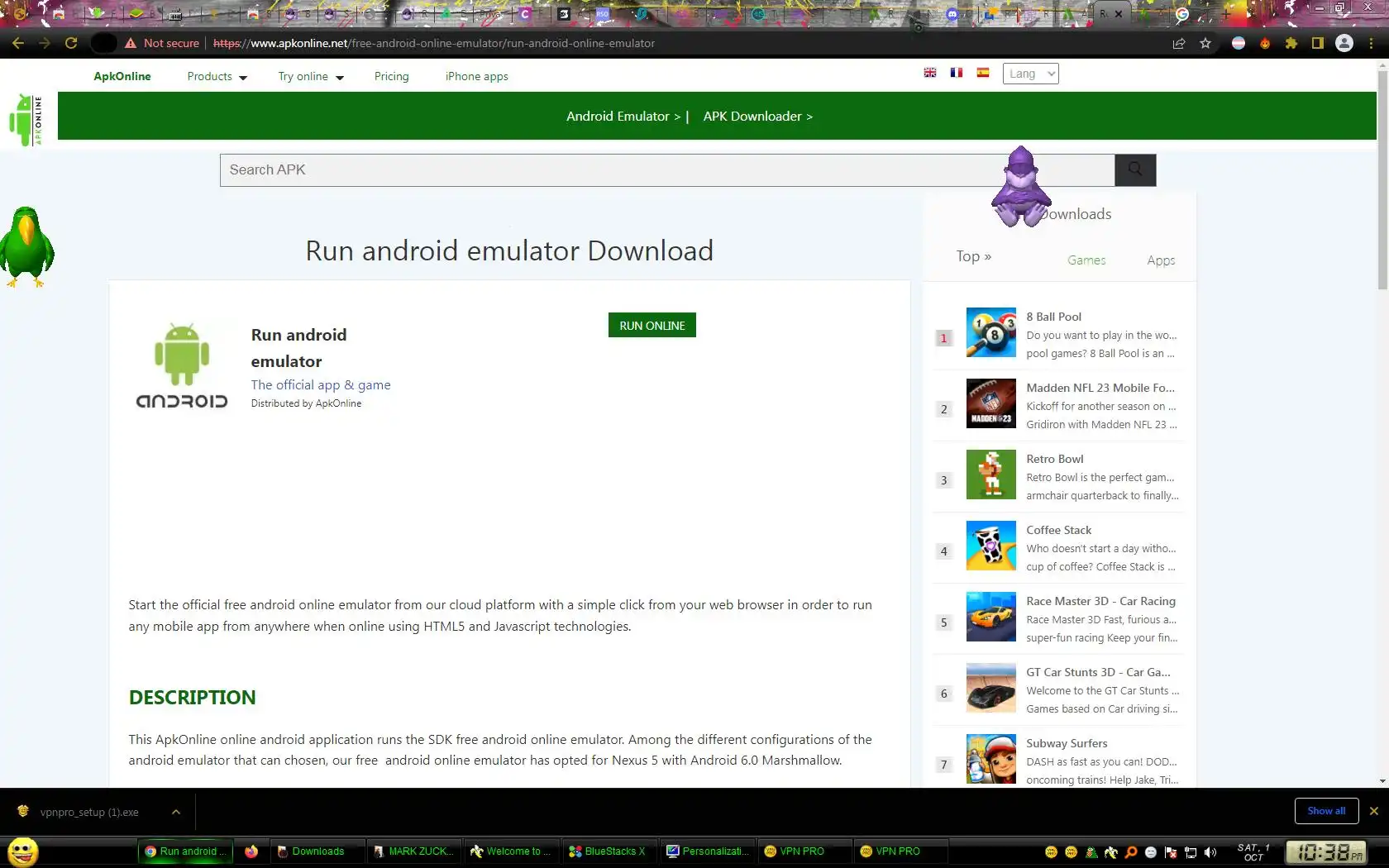
Task: Open the smiley-face Start button
Action: coord(23,851)
